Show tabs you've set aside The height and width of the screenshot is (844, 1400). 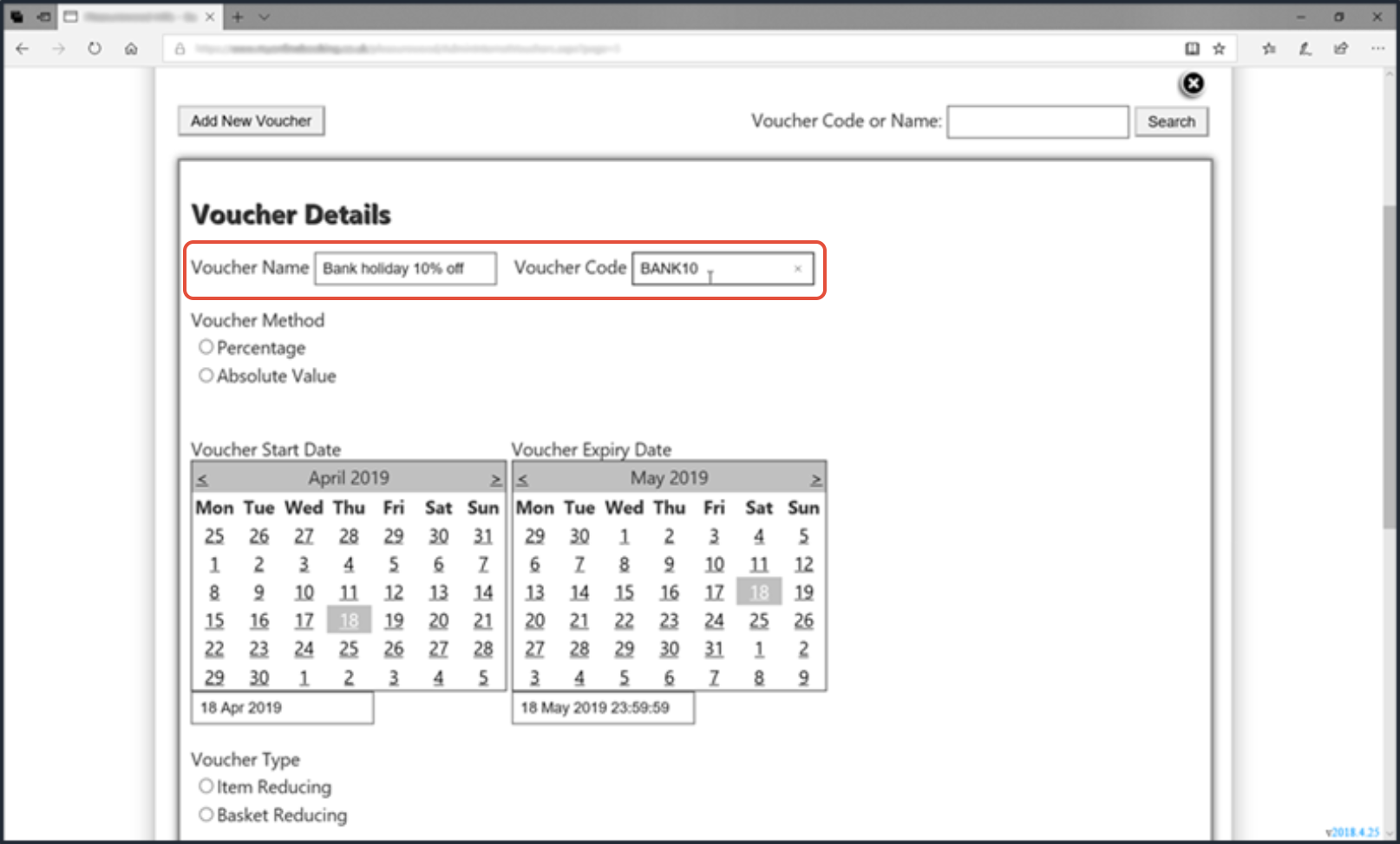(x=16, y=16)
